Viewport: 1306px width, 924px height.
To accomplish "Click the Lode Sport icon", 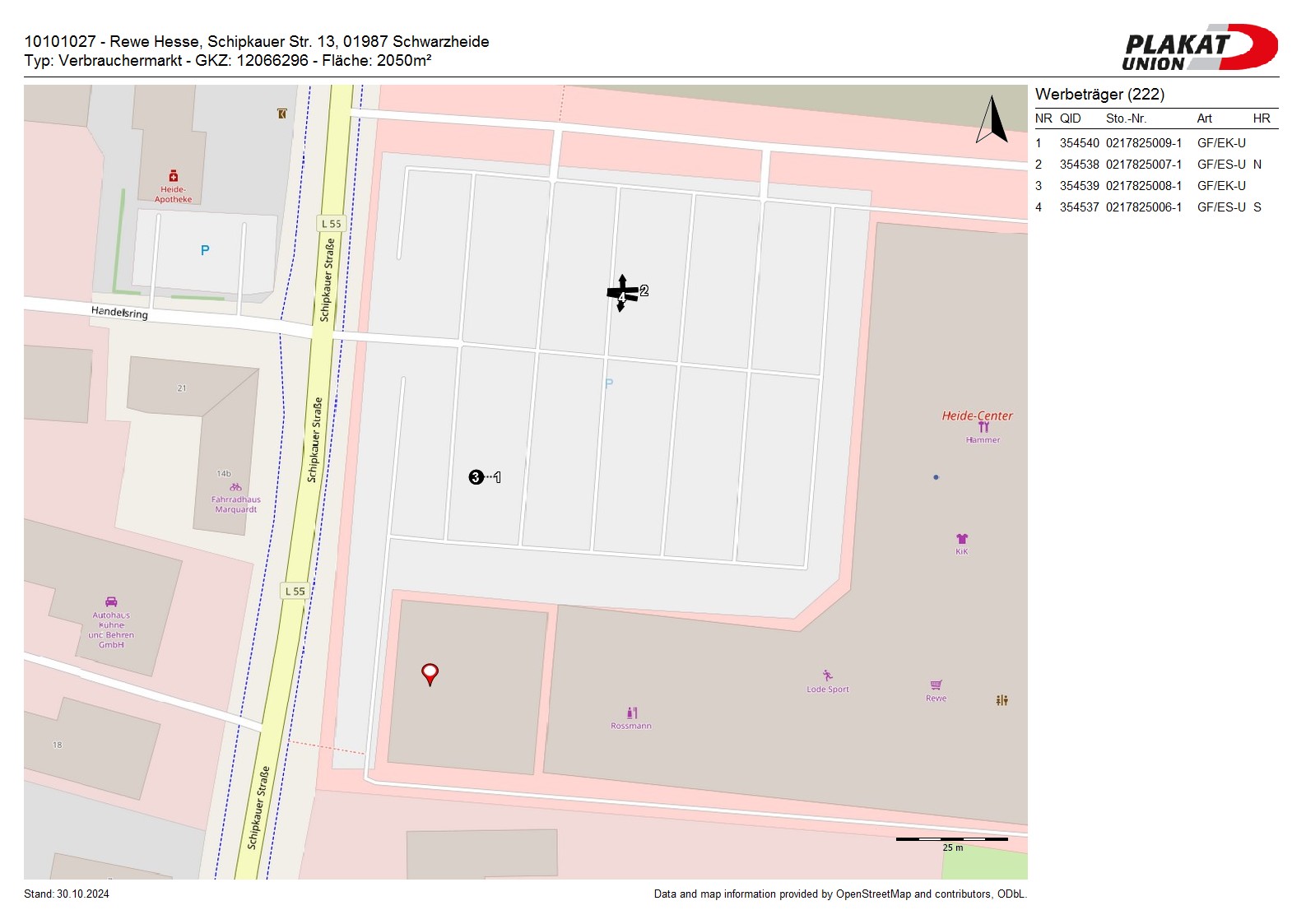I will coord(827,676).
